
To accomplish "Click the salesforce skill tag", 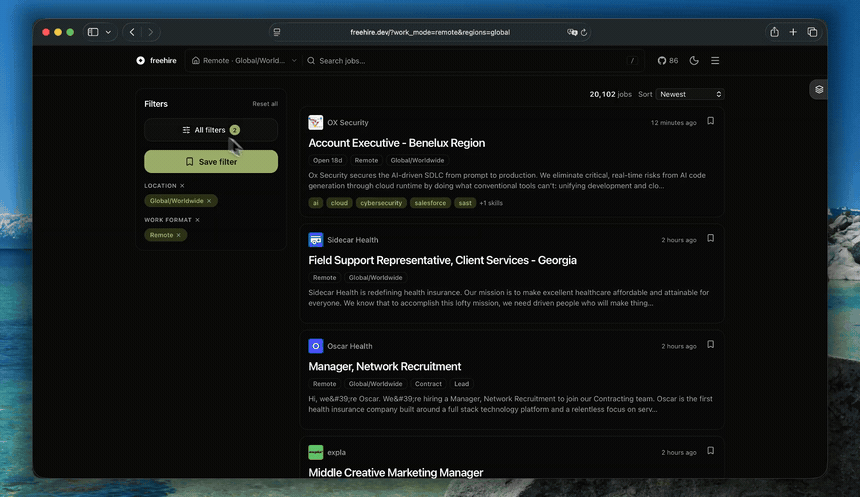I will click(x=430, y=203).
